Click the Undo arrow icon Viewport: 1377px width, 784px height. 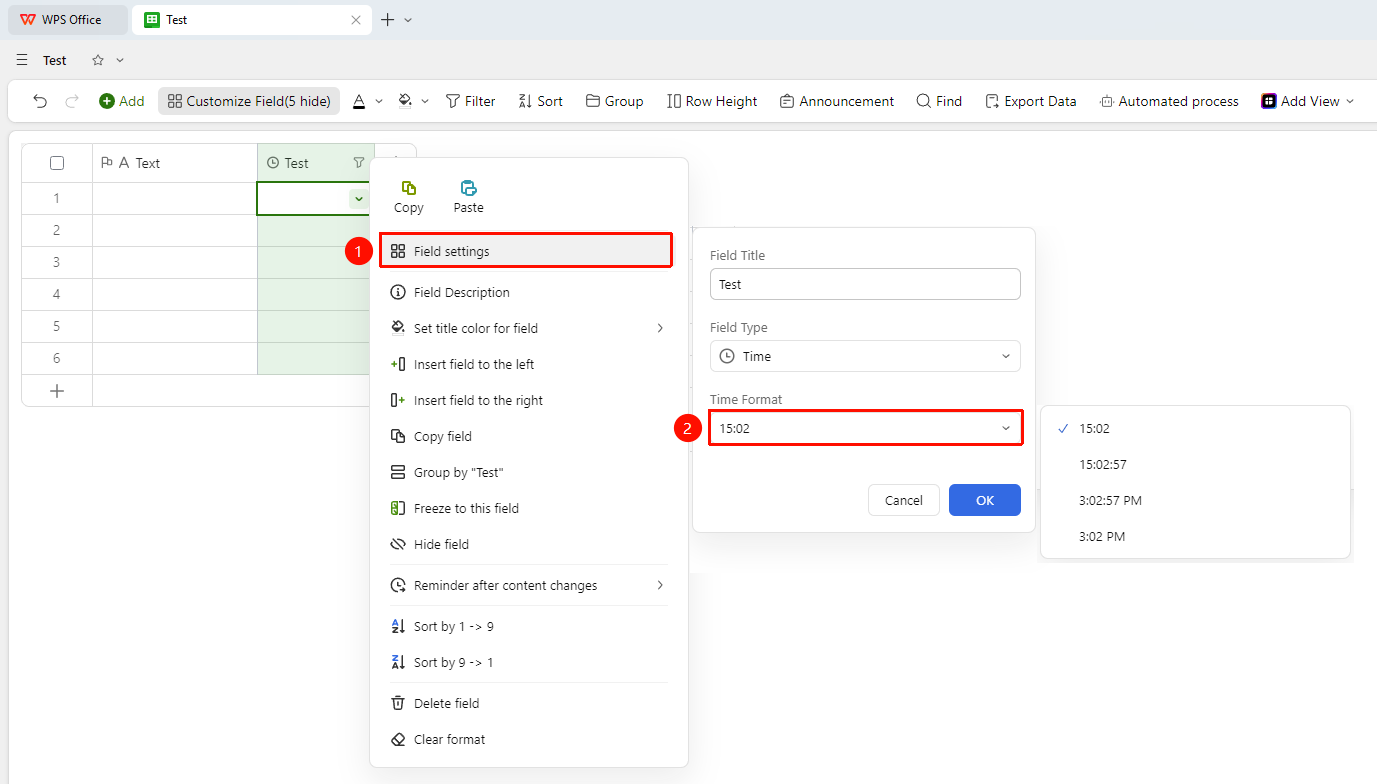(x=40, y=101)
